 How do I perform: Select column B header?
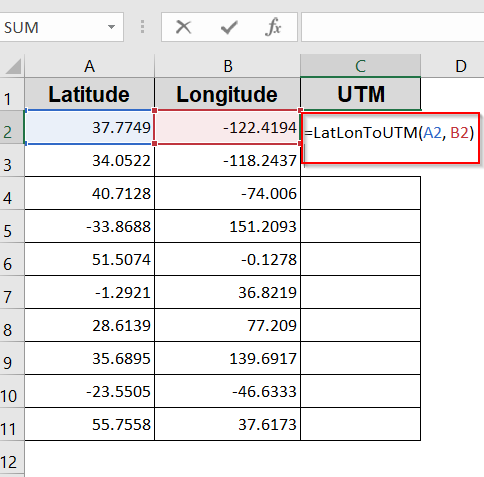[x=228, y=66]
